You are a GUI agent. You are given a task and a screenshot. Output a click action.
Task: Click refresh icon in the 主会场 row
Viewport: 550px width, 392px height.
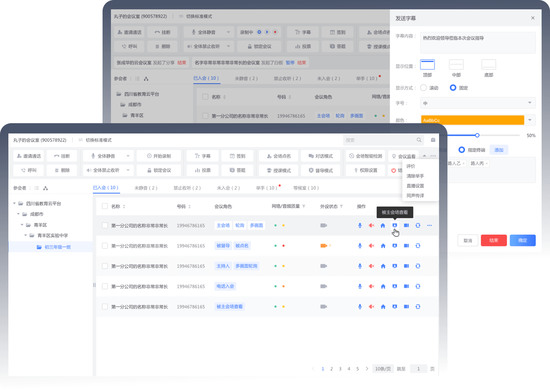tap(418, 225)
